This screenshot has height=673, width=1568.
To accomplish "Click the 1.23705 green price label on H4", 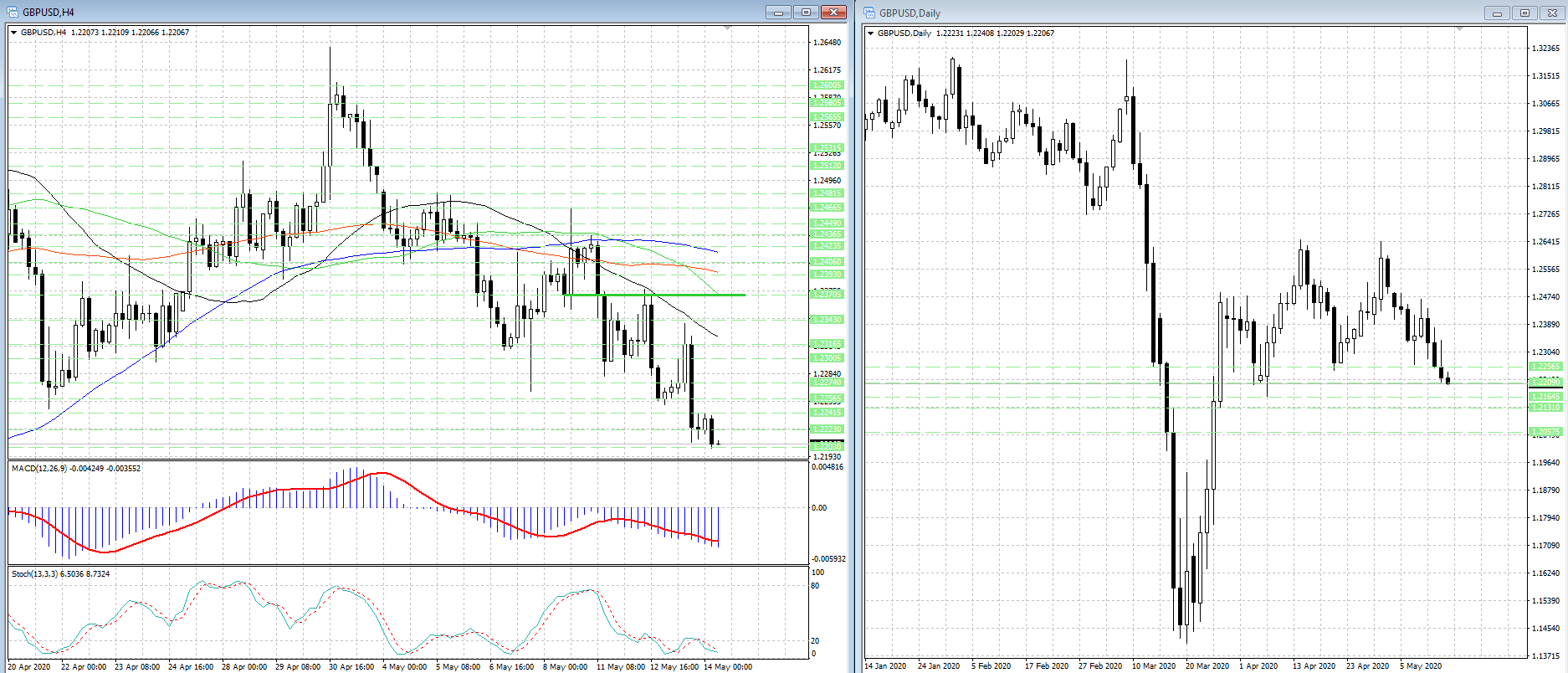I will 828,295.
